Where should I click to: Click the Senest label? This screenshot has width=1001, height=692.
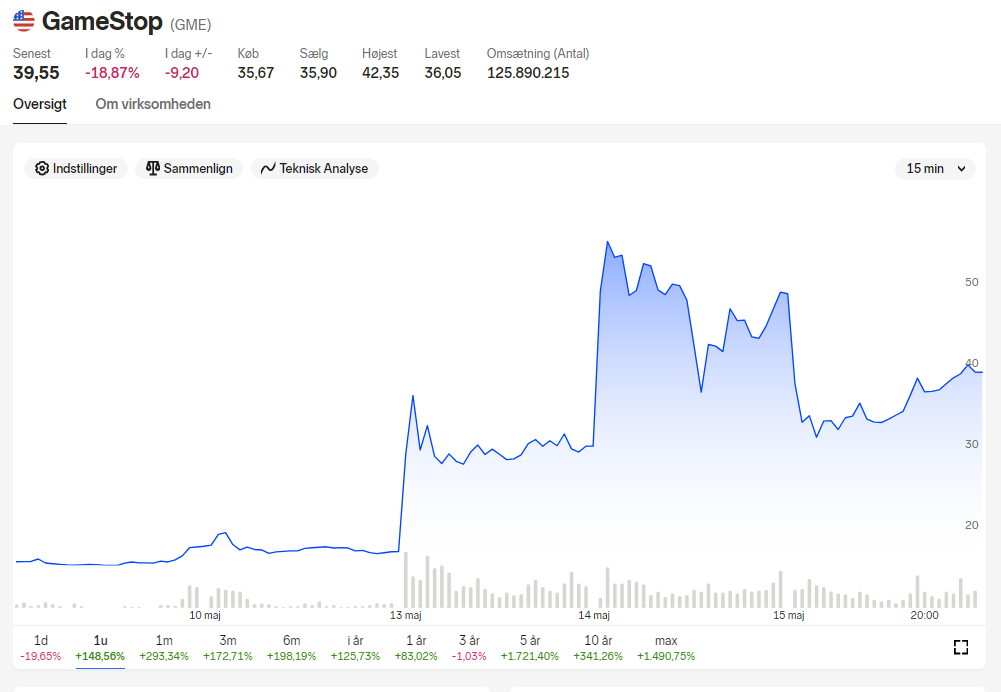(x=32, y=54)
